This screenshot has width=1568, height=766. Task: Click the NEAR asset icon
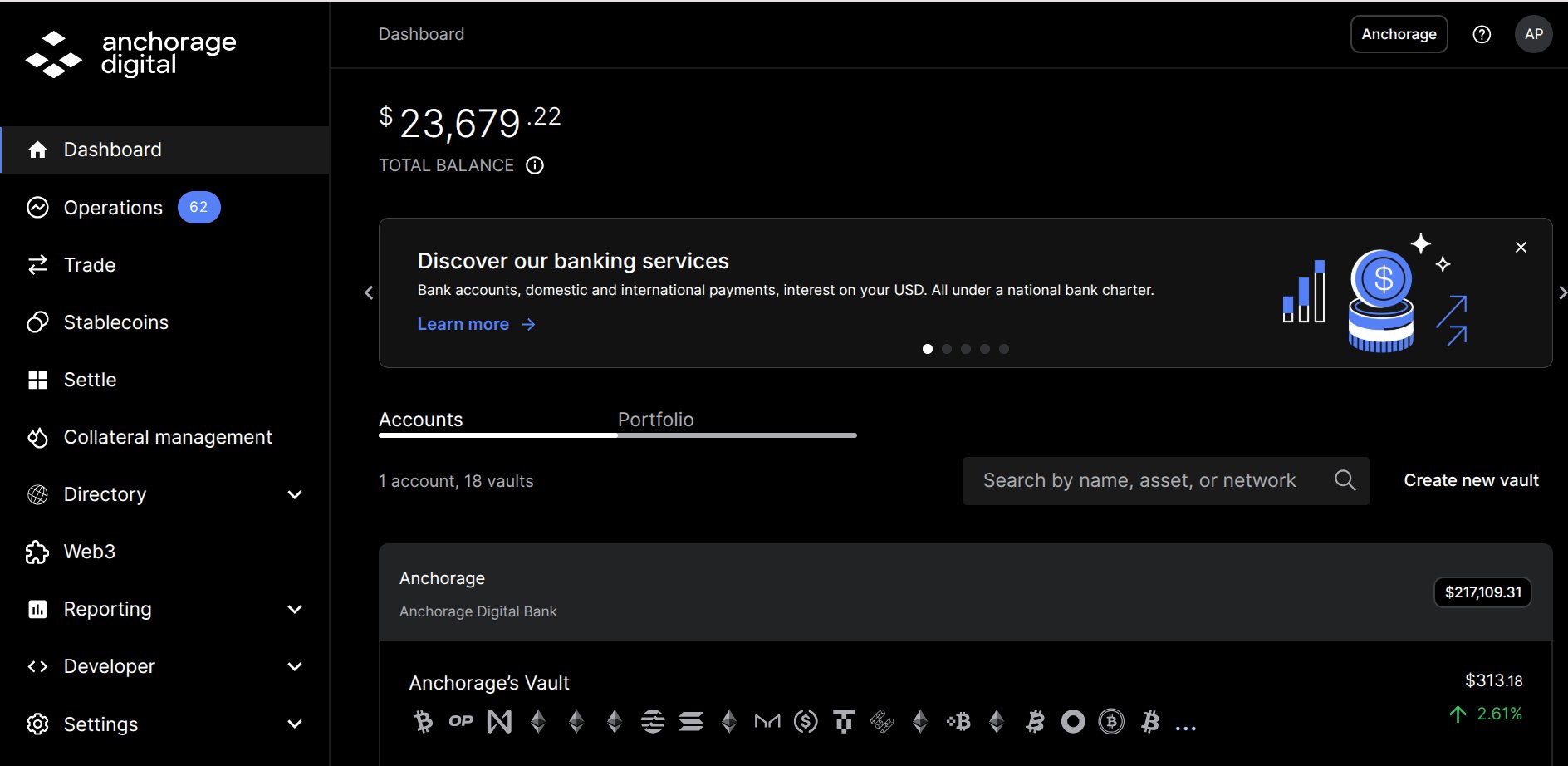click(499, 721)
